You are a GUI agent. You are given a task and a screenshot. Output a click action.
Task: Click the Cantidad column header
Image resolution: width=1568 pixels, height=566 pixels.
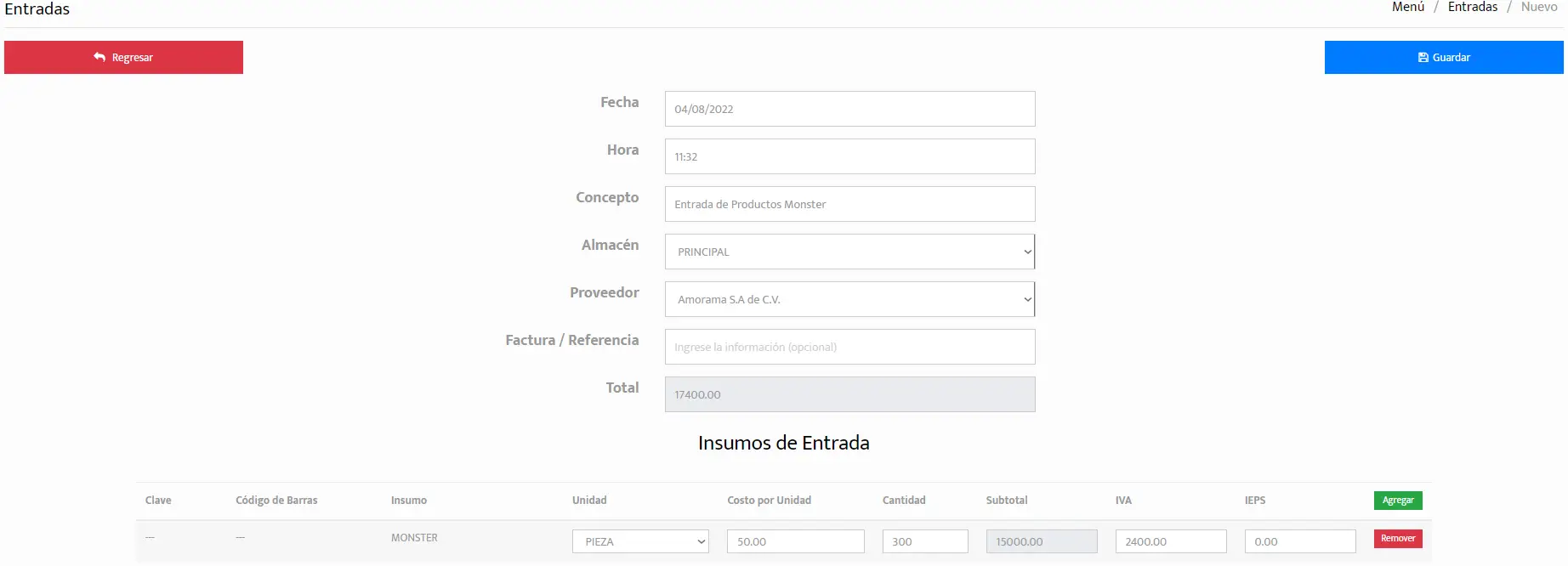pyautogui.click(x=904, y=501)
